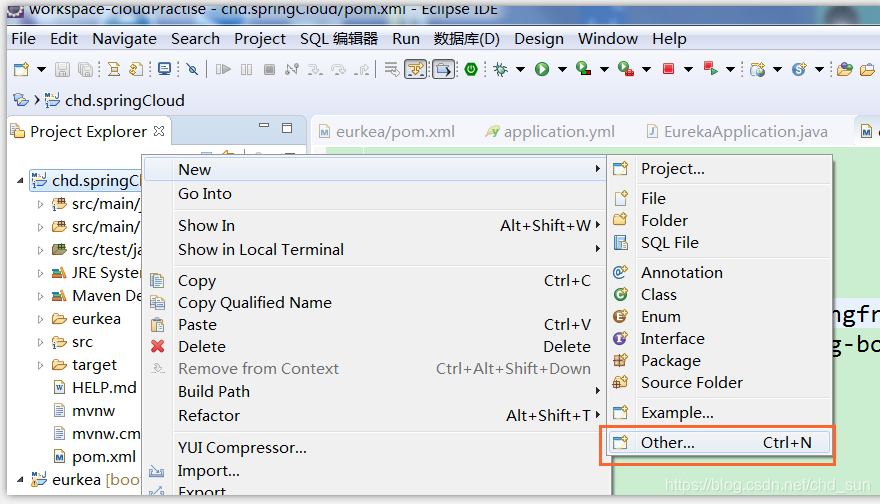Click the Drop to Frame toolbar icon
The image size is (880, 504).
point(392,69)
